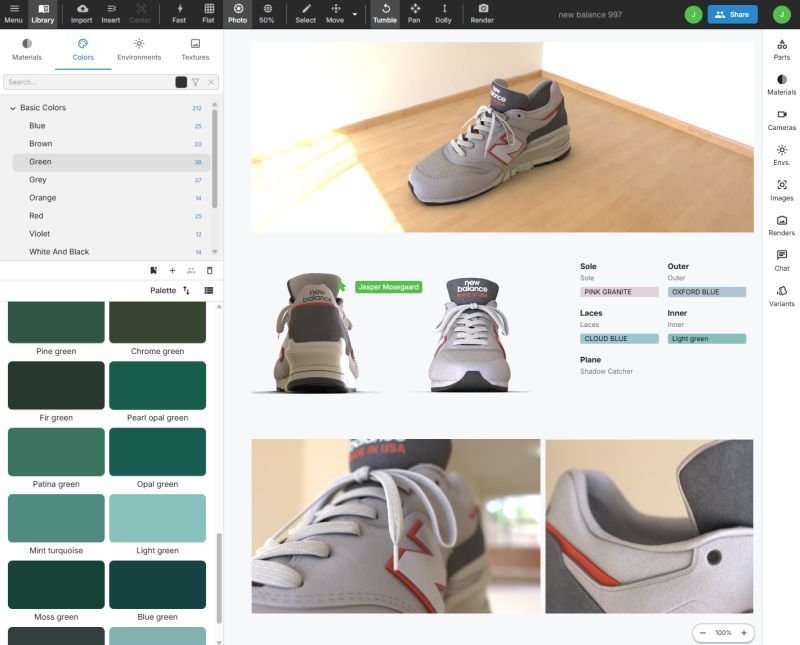Open the Cameras panel on right sidebar

781,120
